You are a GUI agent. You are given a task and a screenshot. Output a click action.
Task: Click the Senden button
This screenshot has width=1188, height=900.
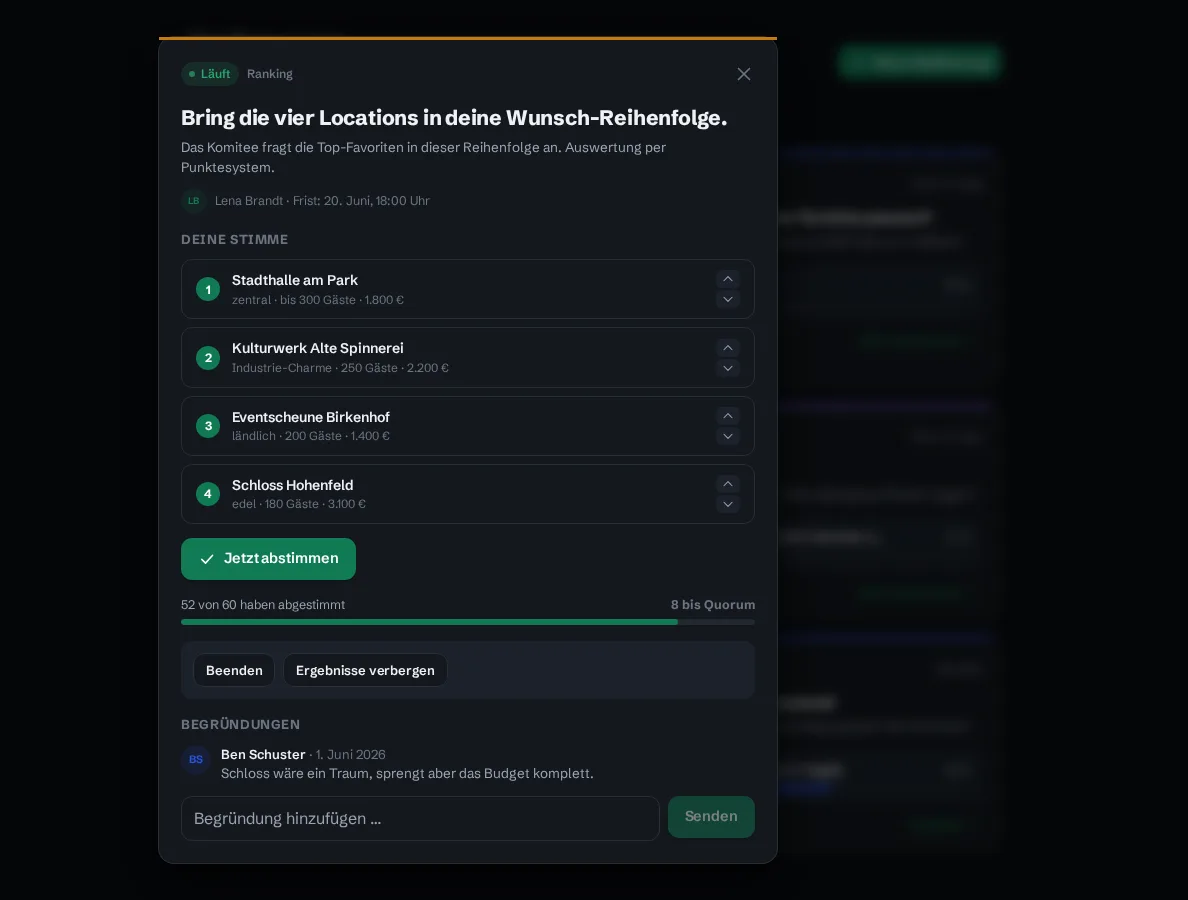[x=711, y=817]
